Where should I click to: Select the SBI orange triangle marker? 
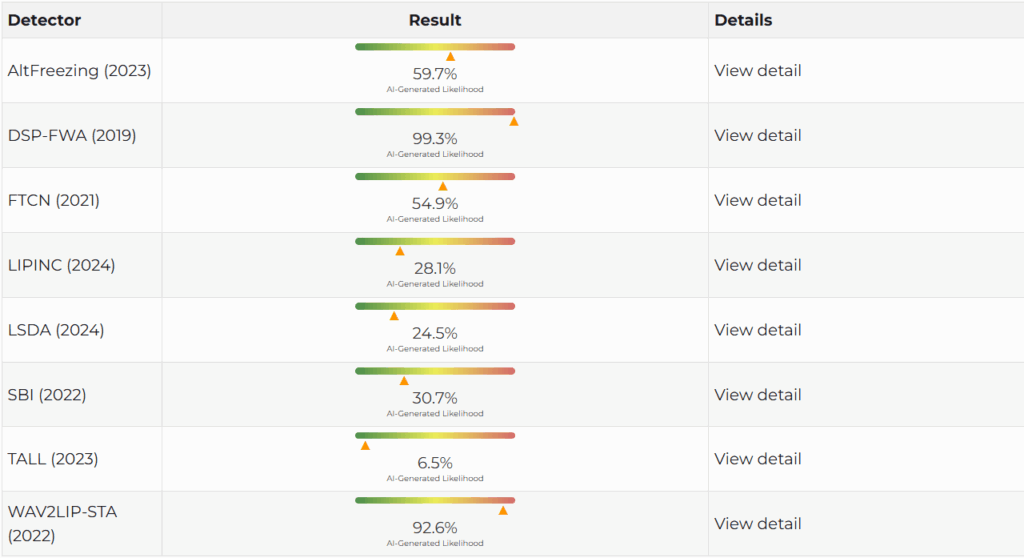[x=404, y=380]
